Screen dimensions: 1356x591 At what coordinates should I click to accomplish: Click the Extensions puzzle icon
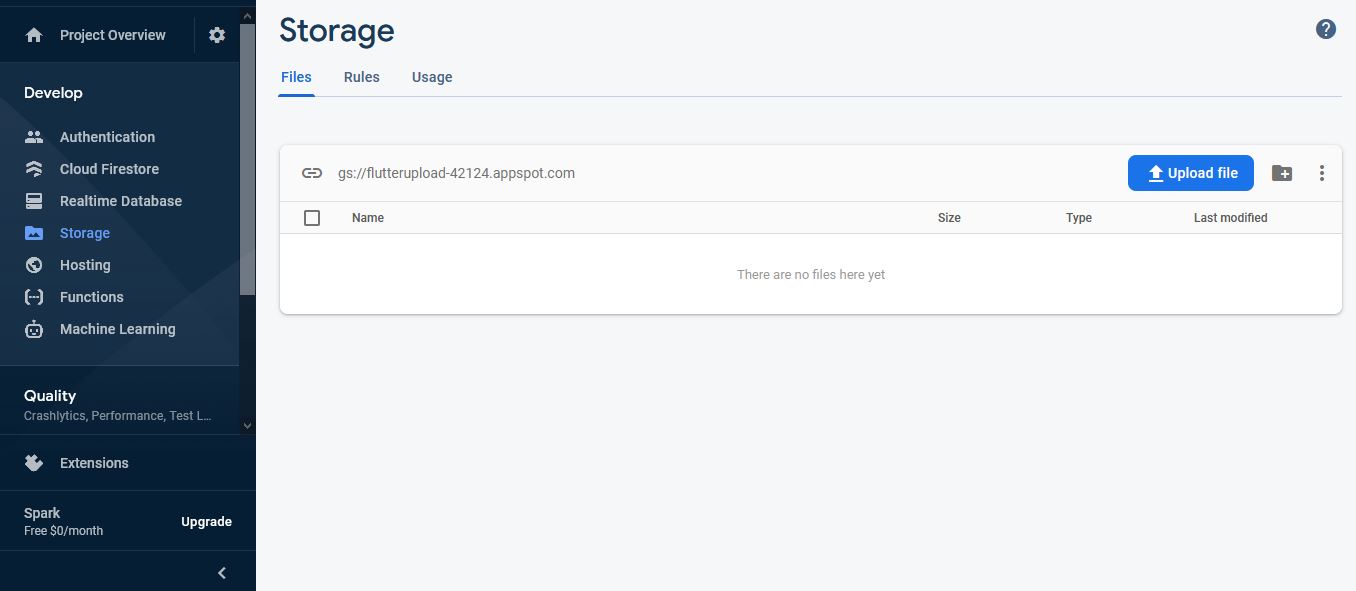[x=34, y=463]
